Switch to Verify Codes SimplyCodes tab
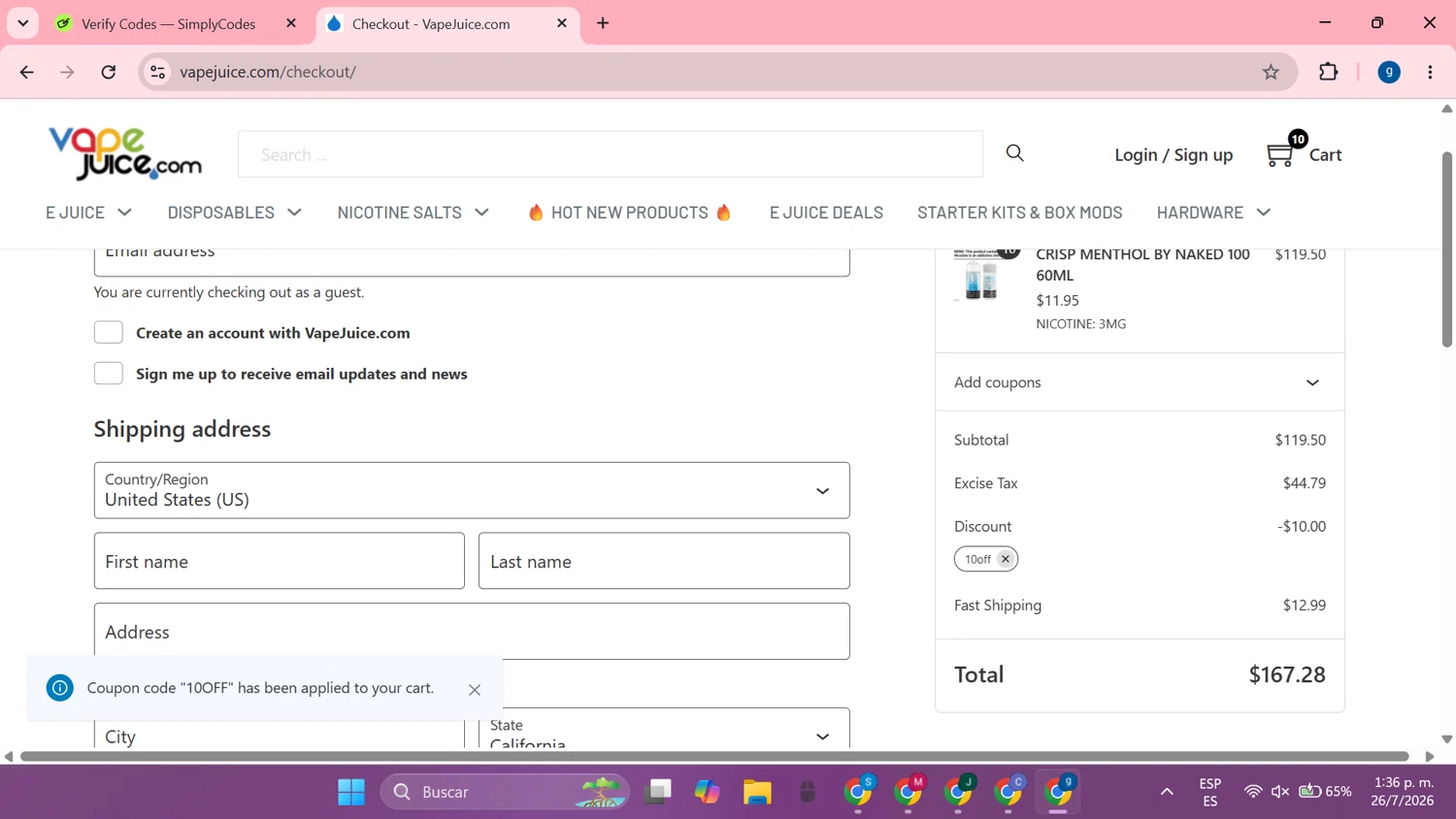The height and width of the screenshot is (819, 1456). click(x=168, y=23)
